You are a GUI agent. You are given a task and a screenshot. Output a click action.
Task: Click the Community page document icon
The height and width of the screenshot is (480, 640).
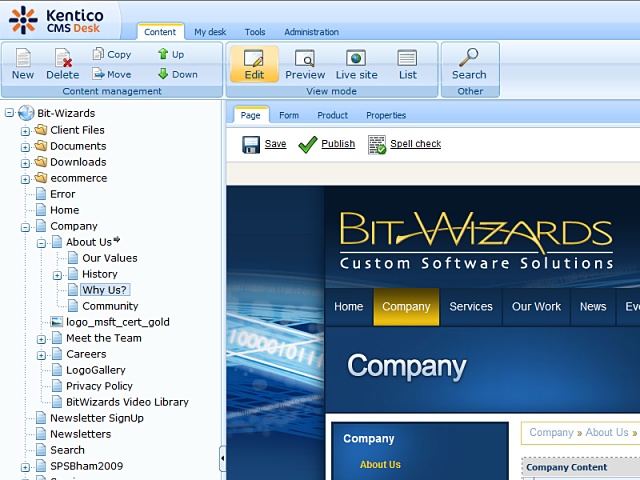point(73,306)
